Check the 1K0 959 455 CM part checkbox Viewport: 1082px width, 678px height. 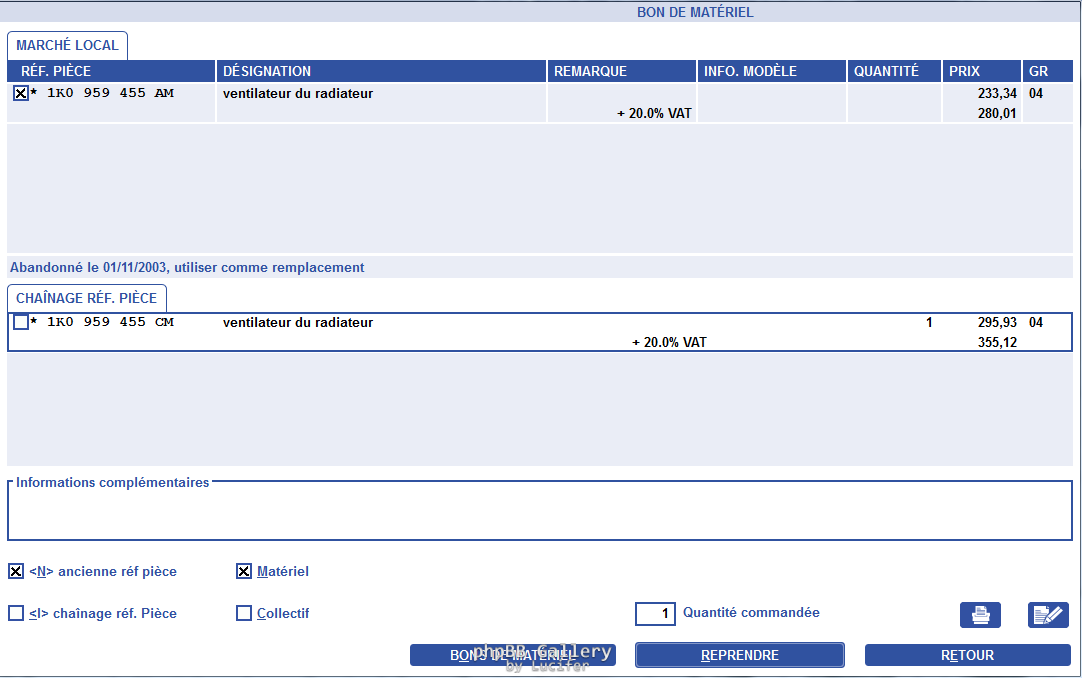click(x=21, y=322)
